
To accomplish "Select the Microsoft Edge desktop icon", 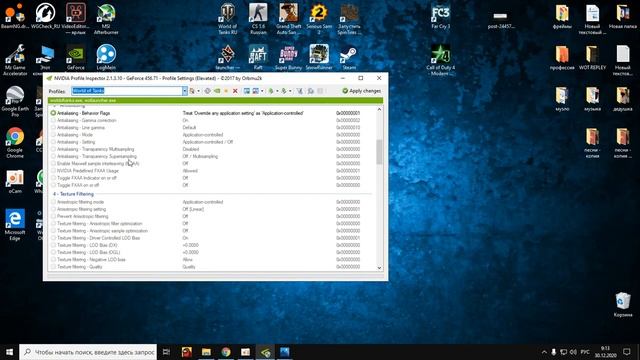I will click(x=15, y=225).
